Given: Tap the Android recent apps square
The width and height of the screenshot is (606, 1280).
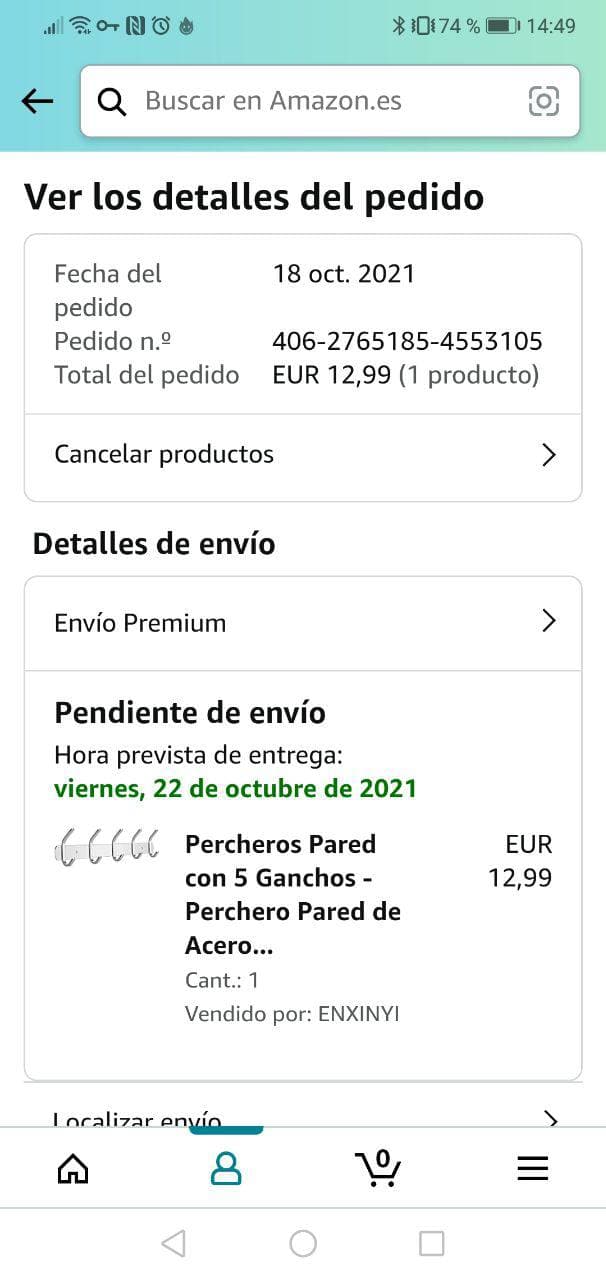Looking at the screenshot, I should [x=431, y=1243].
